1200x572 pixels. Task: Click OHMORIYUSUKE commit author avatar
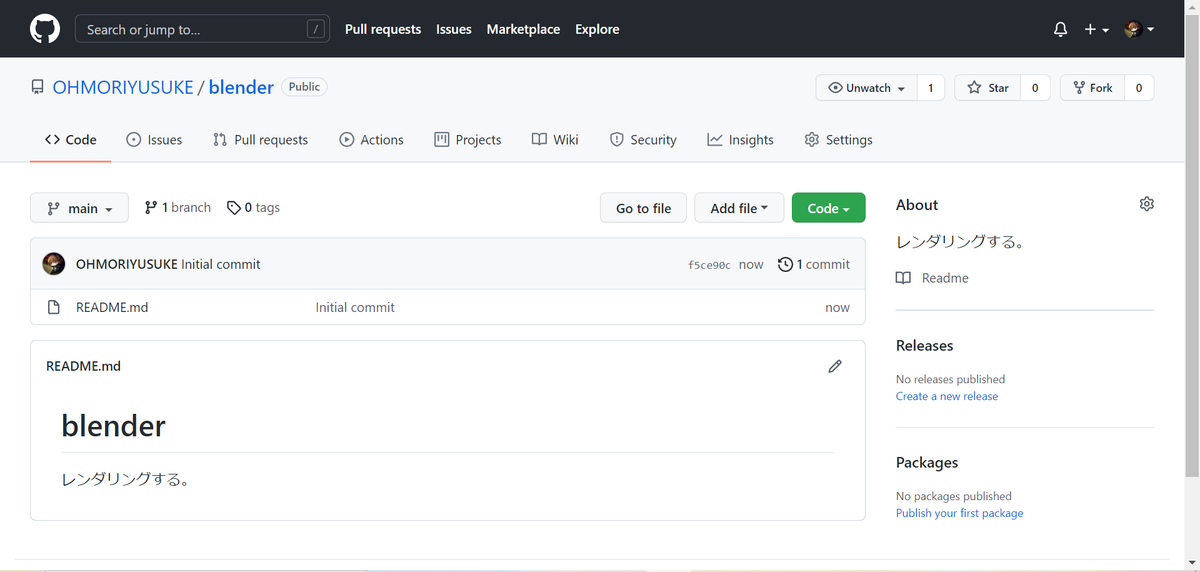pos(54,264)
